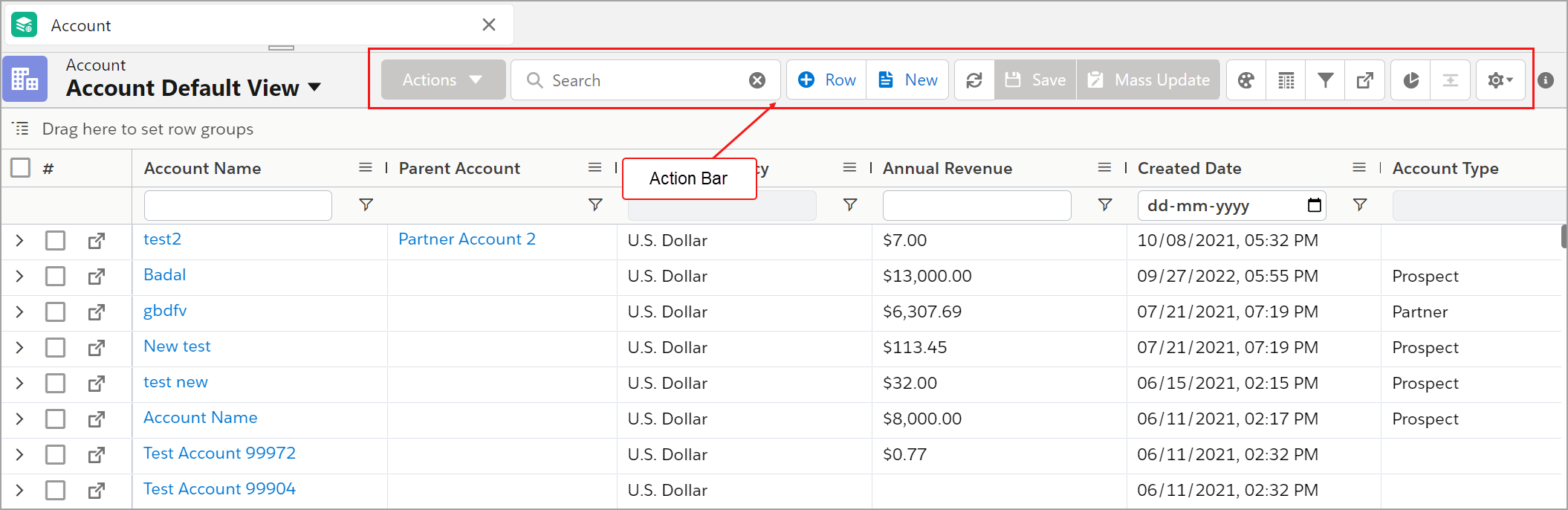Select the checkbox for New test row
This screenshot has width=1568, height=510.
pyautogui.click(x=55, y=348)
